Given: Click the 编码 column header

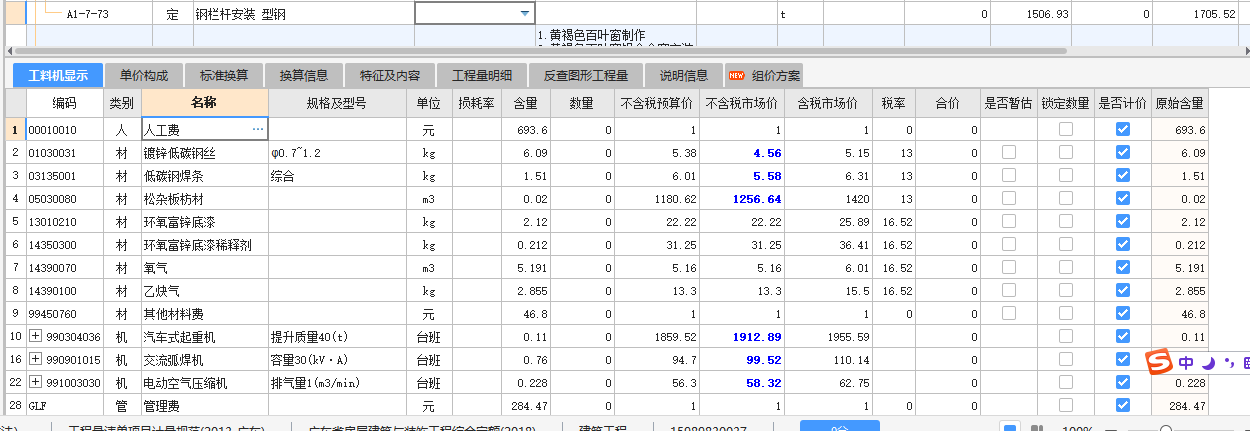Looking at the screenshot, I should tap(64, 103).
